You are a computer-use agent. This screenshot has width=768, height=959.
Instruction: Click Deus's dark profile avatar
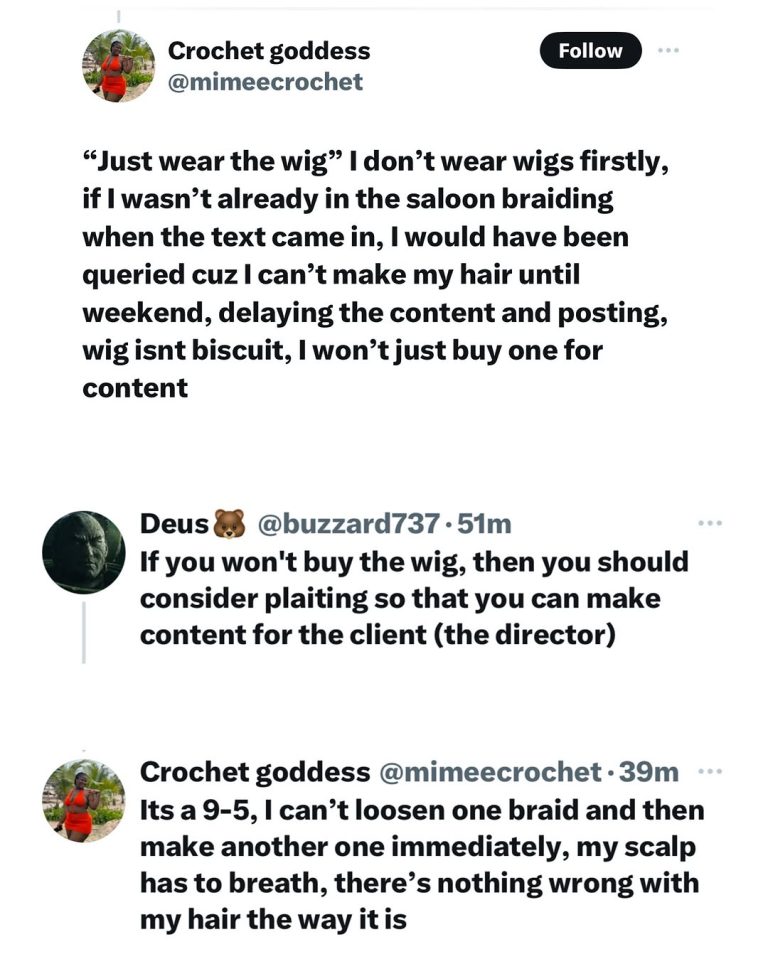pyautogui.click(x=84, y=551)
